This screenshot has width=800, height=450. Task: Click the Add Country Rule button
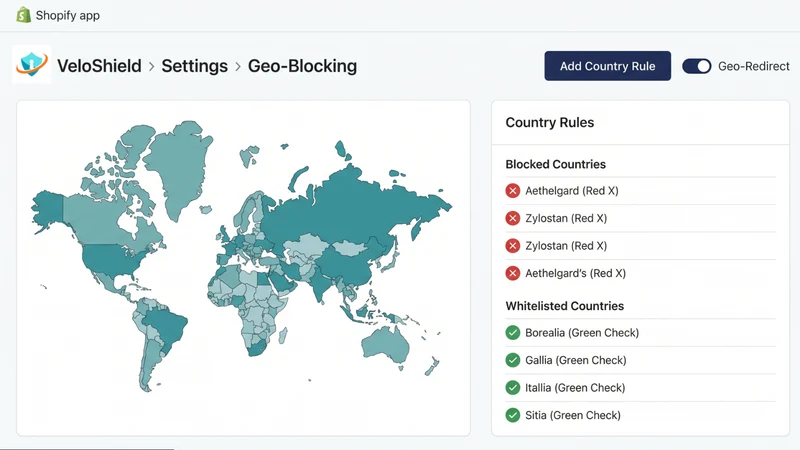coord(607,66)
